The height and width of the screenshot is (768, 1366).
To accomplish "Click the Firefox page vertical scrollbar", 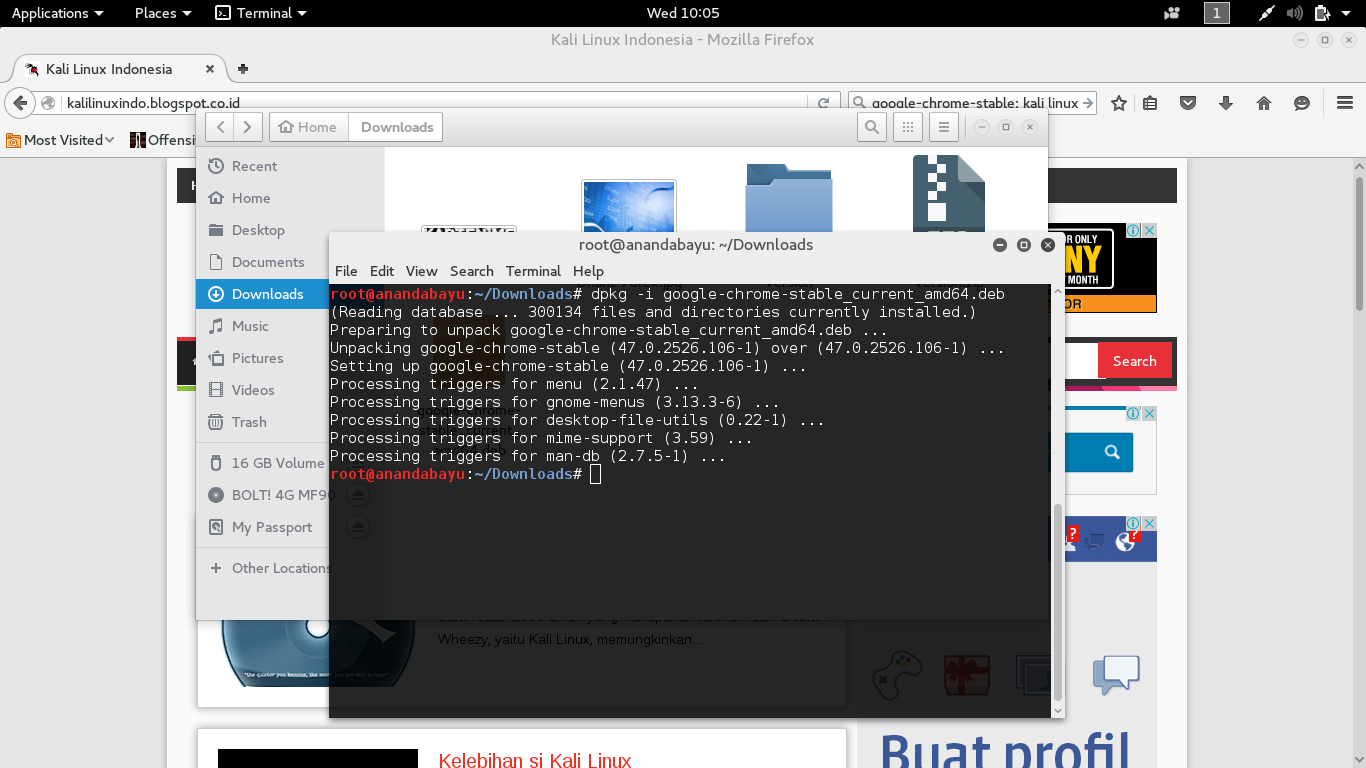I will (1359, 245).
